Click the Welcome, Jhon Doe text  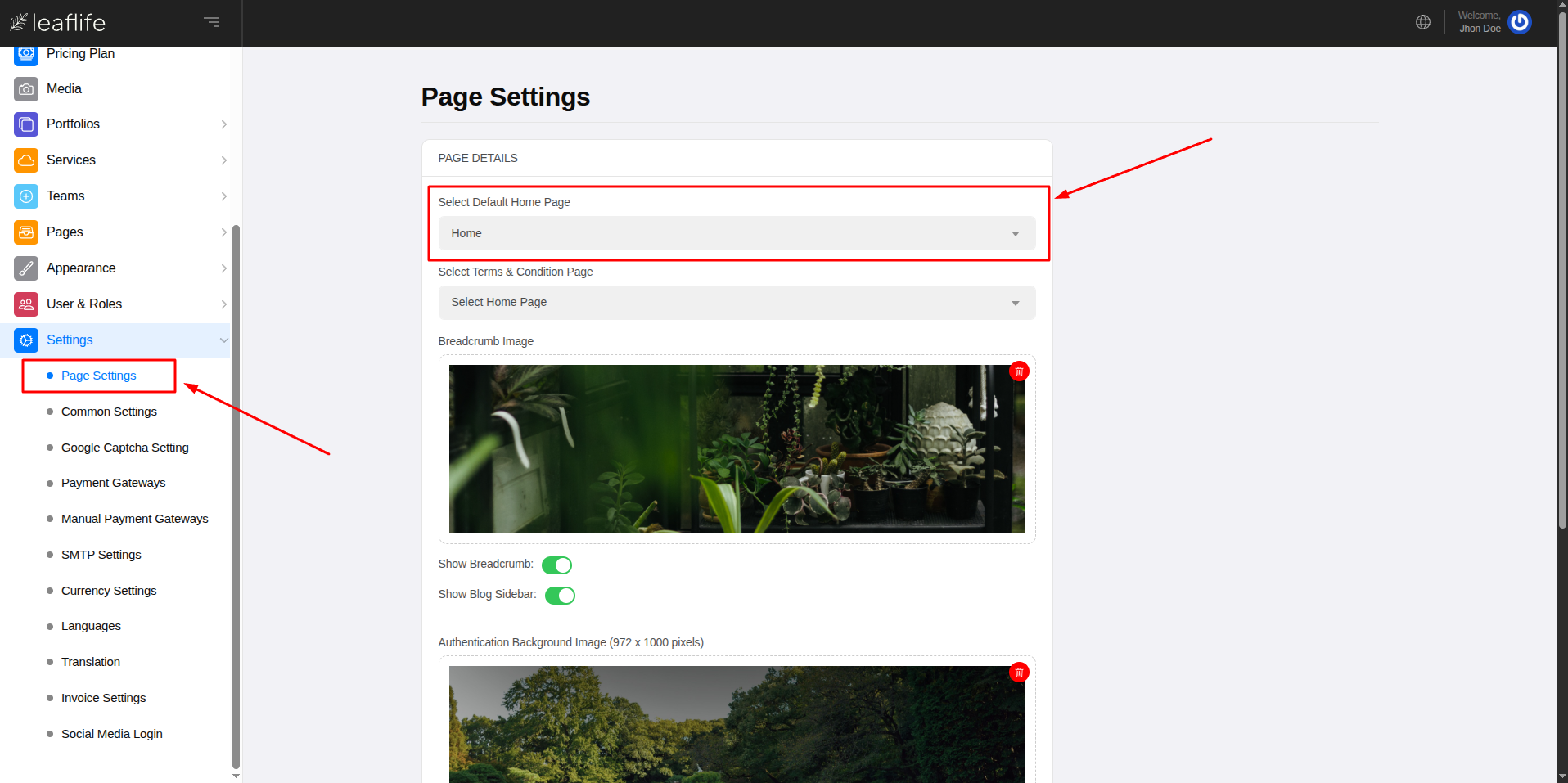tap(1480, 22)
